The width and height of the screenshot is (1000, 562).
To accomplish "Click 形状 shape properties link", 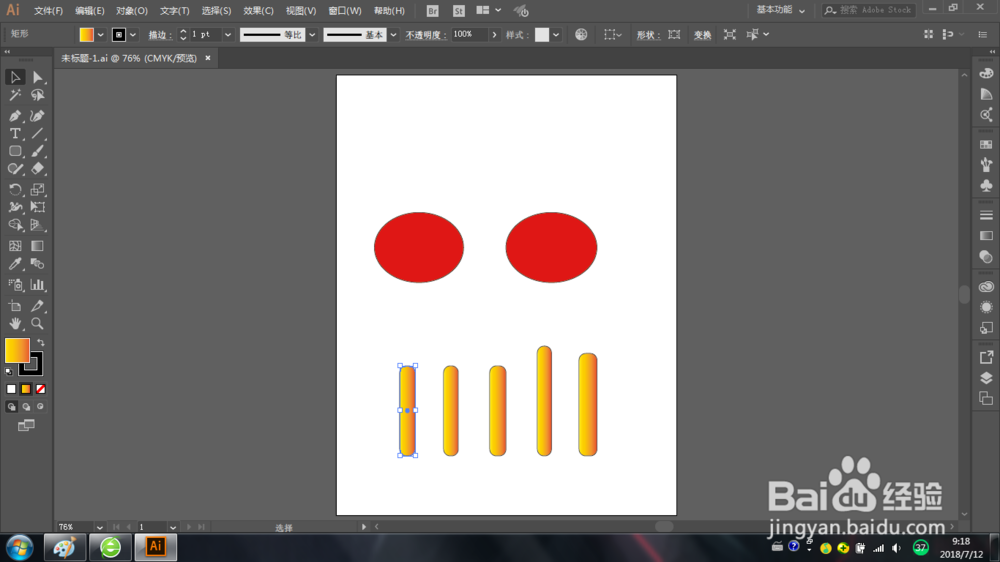I will click(x=647, y=35).
